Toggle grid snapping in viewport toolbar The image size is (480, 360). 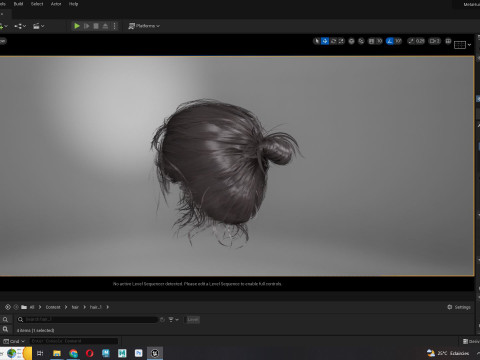371,41
